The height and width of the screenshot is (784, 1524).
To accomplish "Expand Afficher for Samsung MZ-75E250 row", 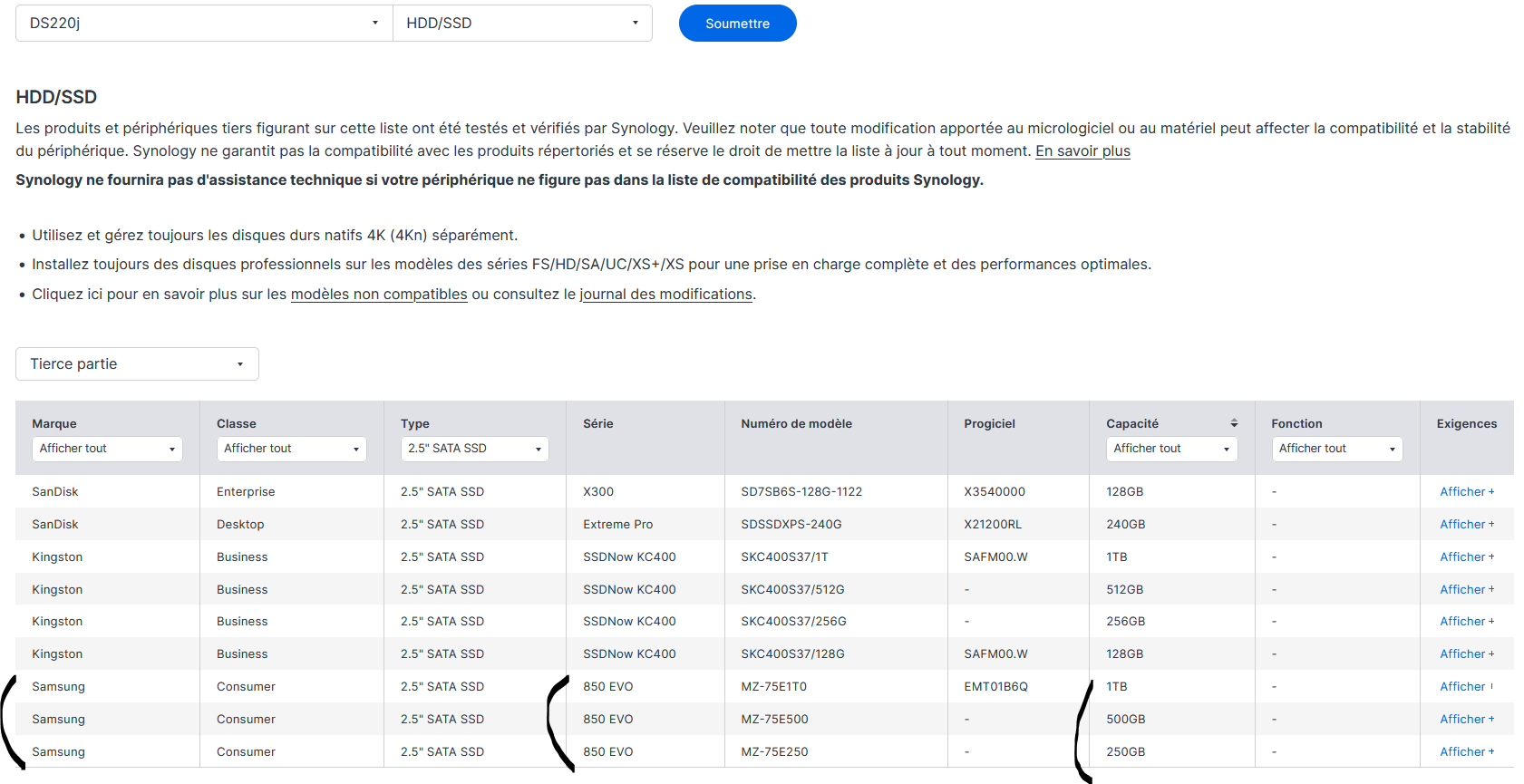I will click(x=1466, y=752).
